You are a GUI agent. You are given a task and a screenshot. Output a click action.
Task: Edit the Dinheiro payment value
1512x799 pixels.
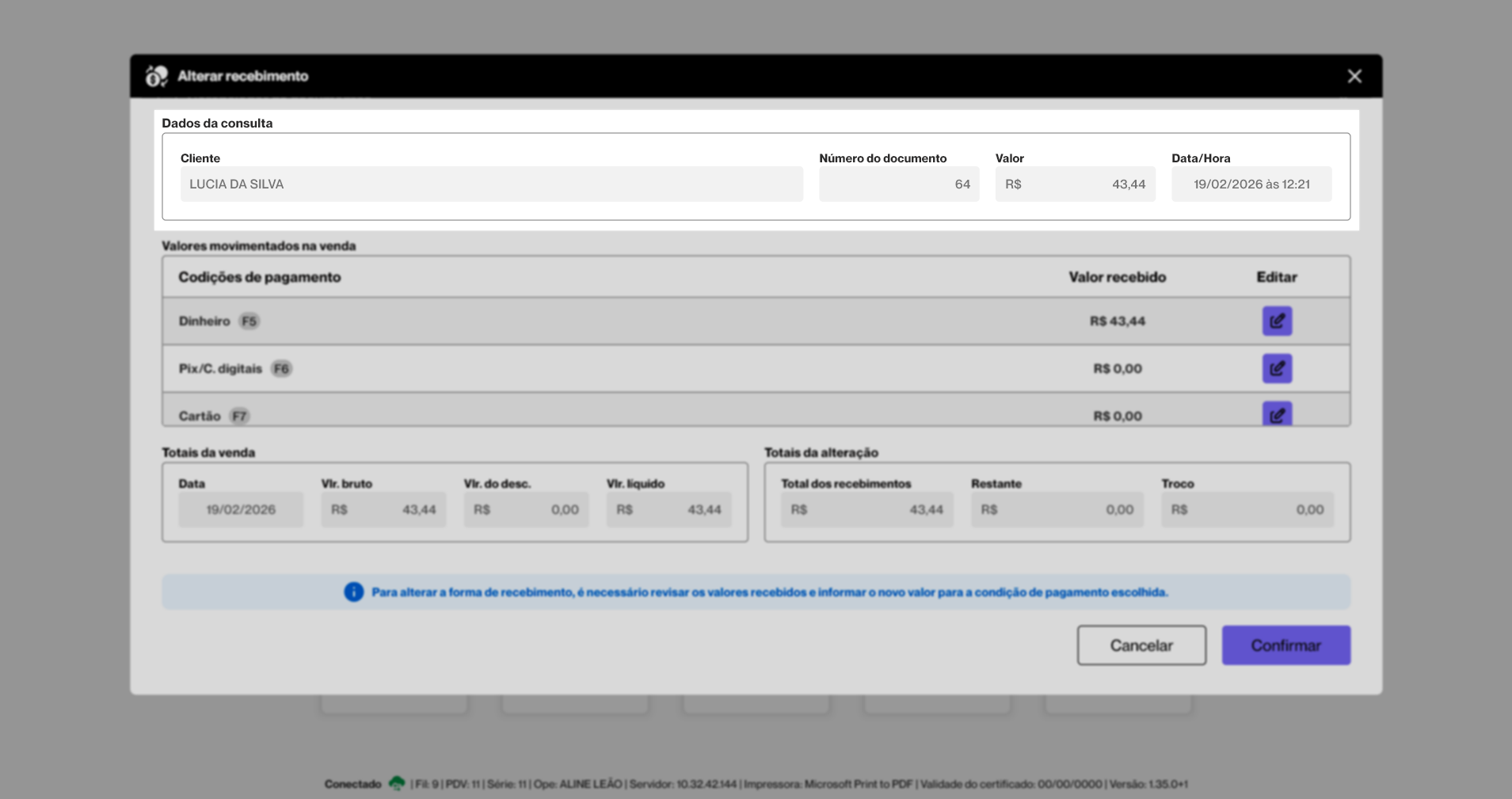pyautogui.click(x=1276, y=321)
